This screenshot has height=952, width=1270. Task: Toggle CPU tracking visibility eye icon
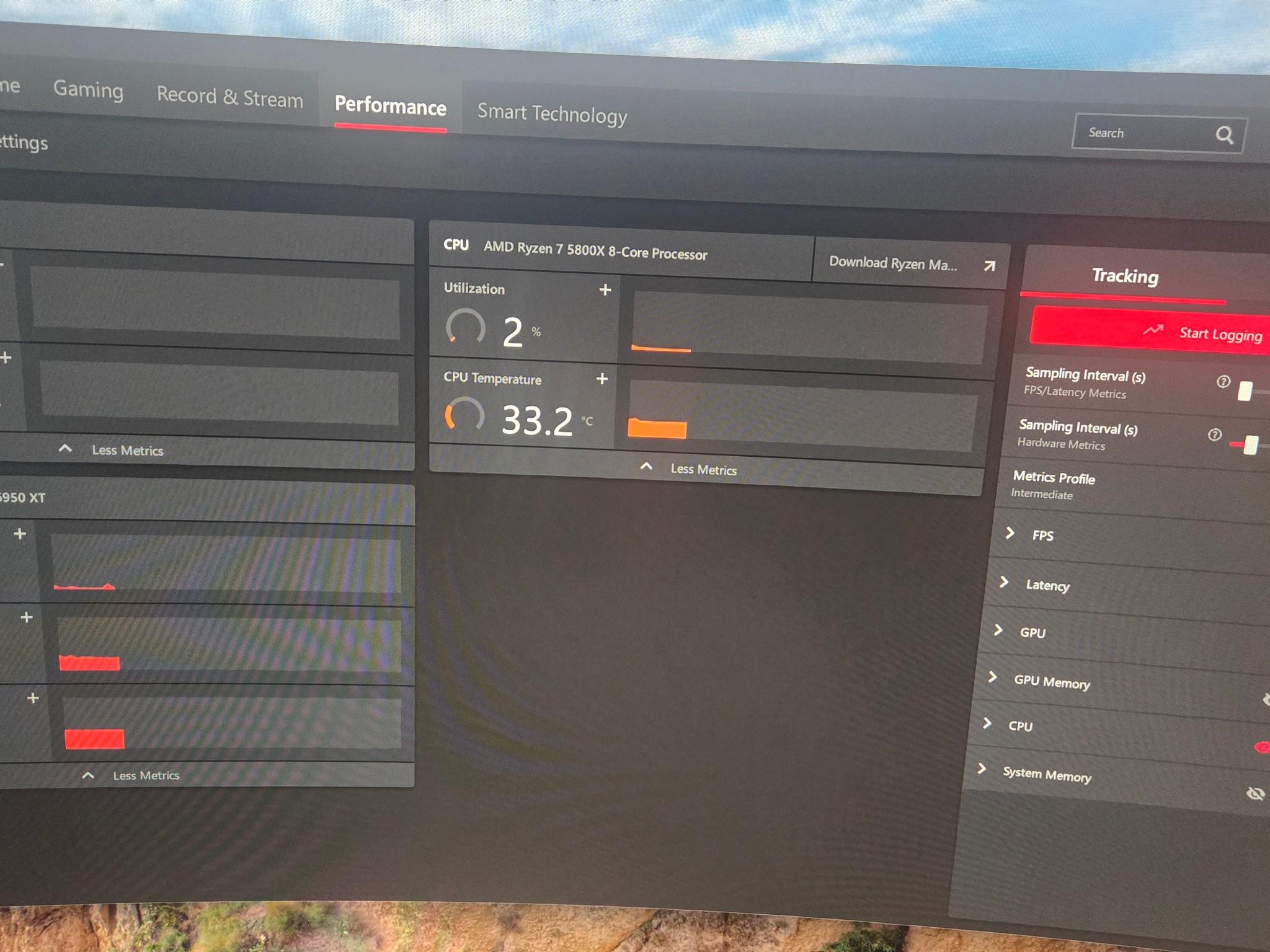tap(1261, 747)
